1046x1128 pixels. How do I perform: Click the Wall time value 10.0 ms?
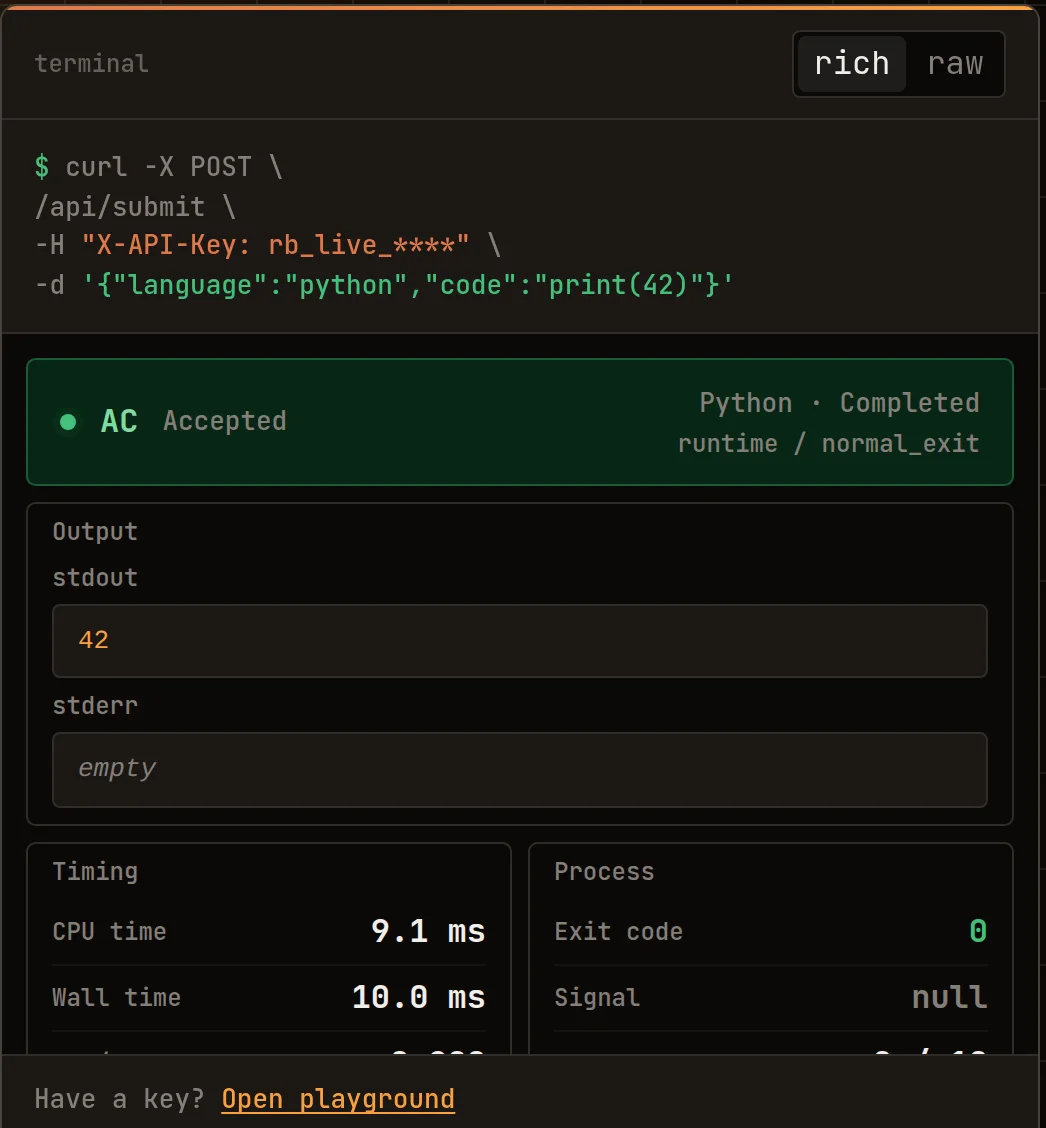(419, 997)
